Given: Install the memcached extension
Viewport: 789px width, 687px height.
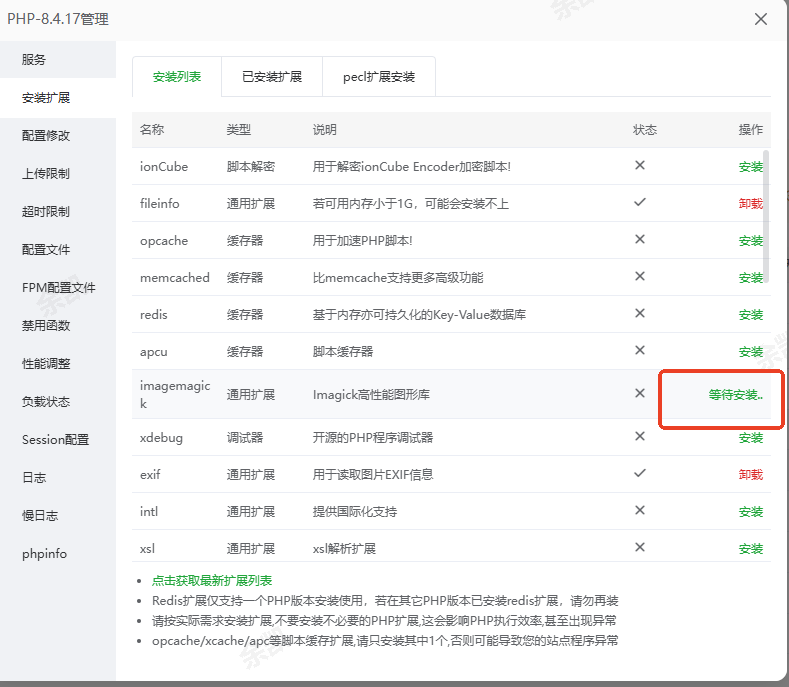Looking at the screenshot, I should [x=750, y=277].
